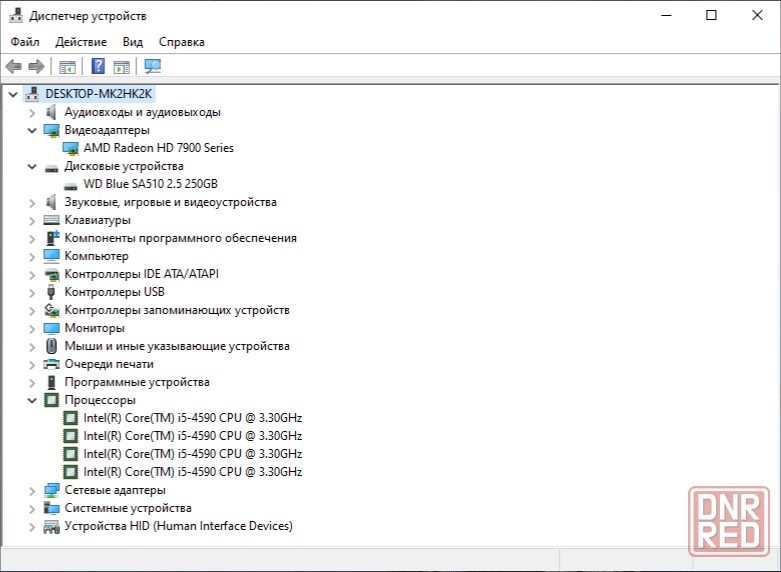Click the Очереди печати printer icon
This screenshot has width=781, height=572.
coord(51,364)
